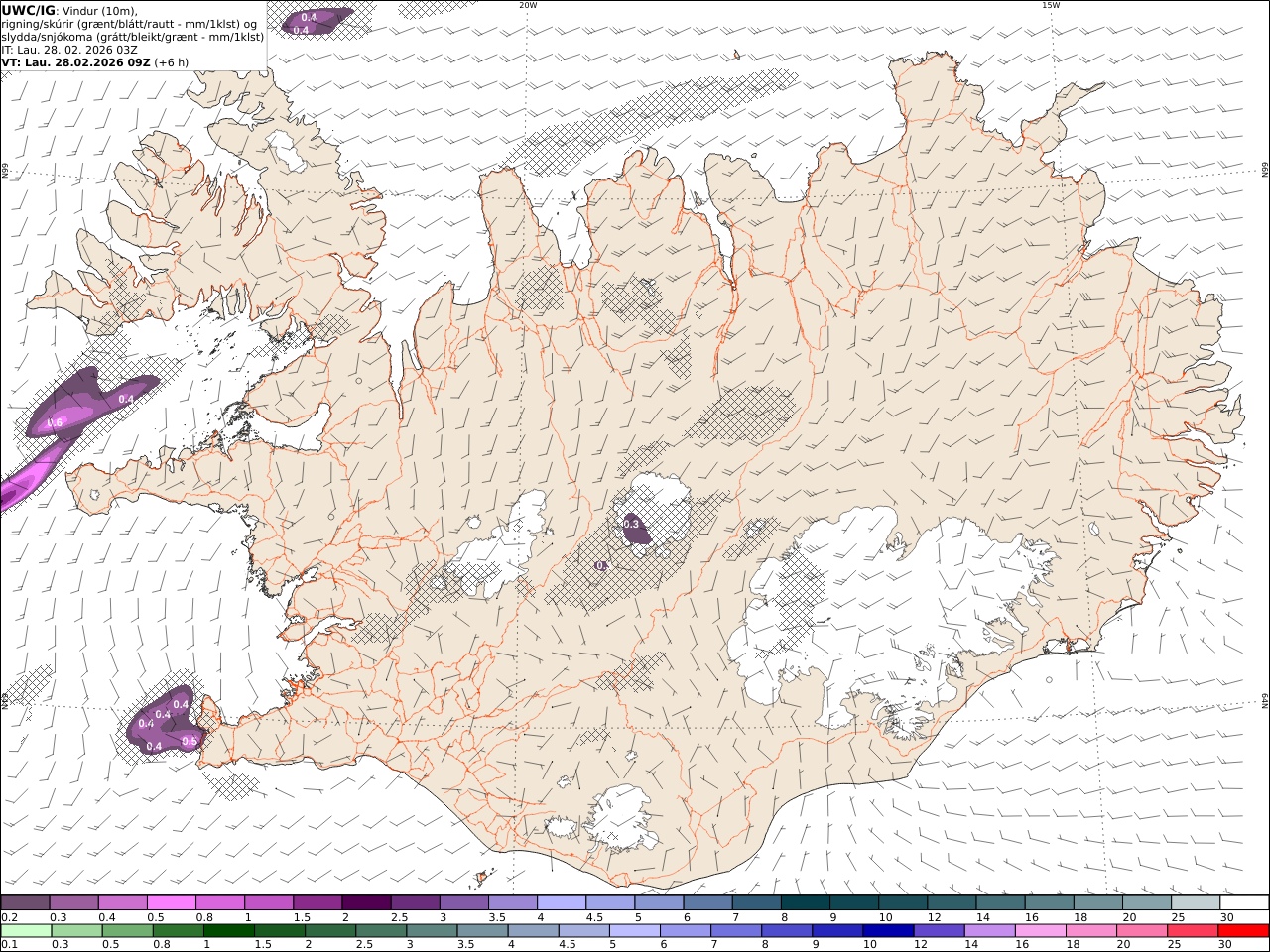Click the purple precipitation area over southwest peninsula

(x=165, y=721)
